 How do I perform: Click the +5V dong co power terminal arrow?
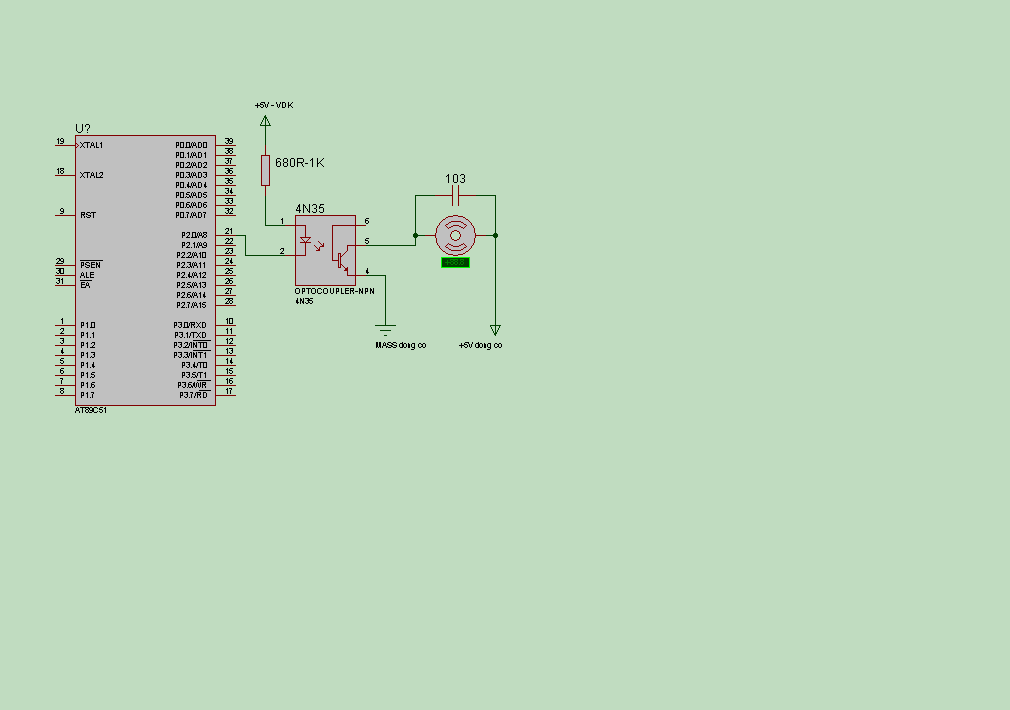(495, 330)
